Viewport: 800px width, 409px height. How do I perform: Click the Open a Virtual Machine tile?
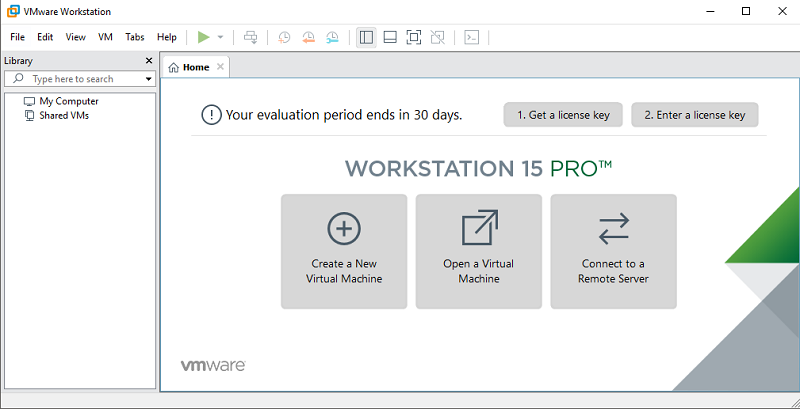pyautogui.click(x=479, y=251)
